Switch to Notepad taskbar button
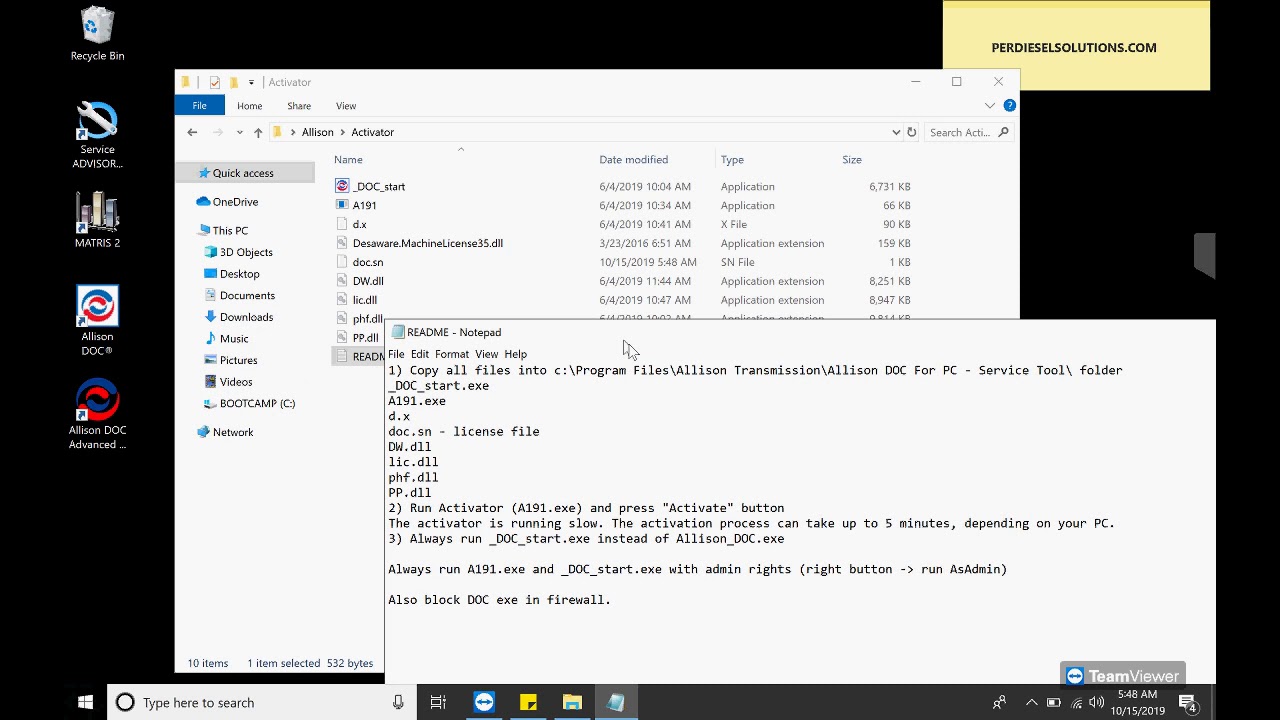The width and height of the screenshot is (1280, 720). pyautogui.click(x=616, y=702)
